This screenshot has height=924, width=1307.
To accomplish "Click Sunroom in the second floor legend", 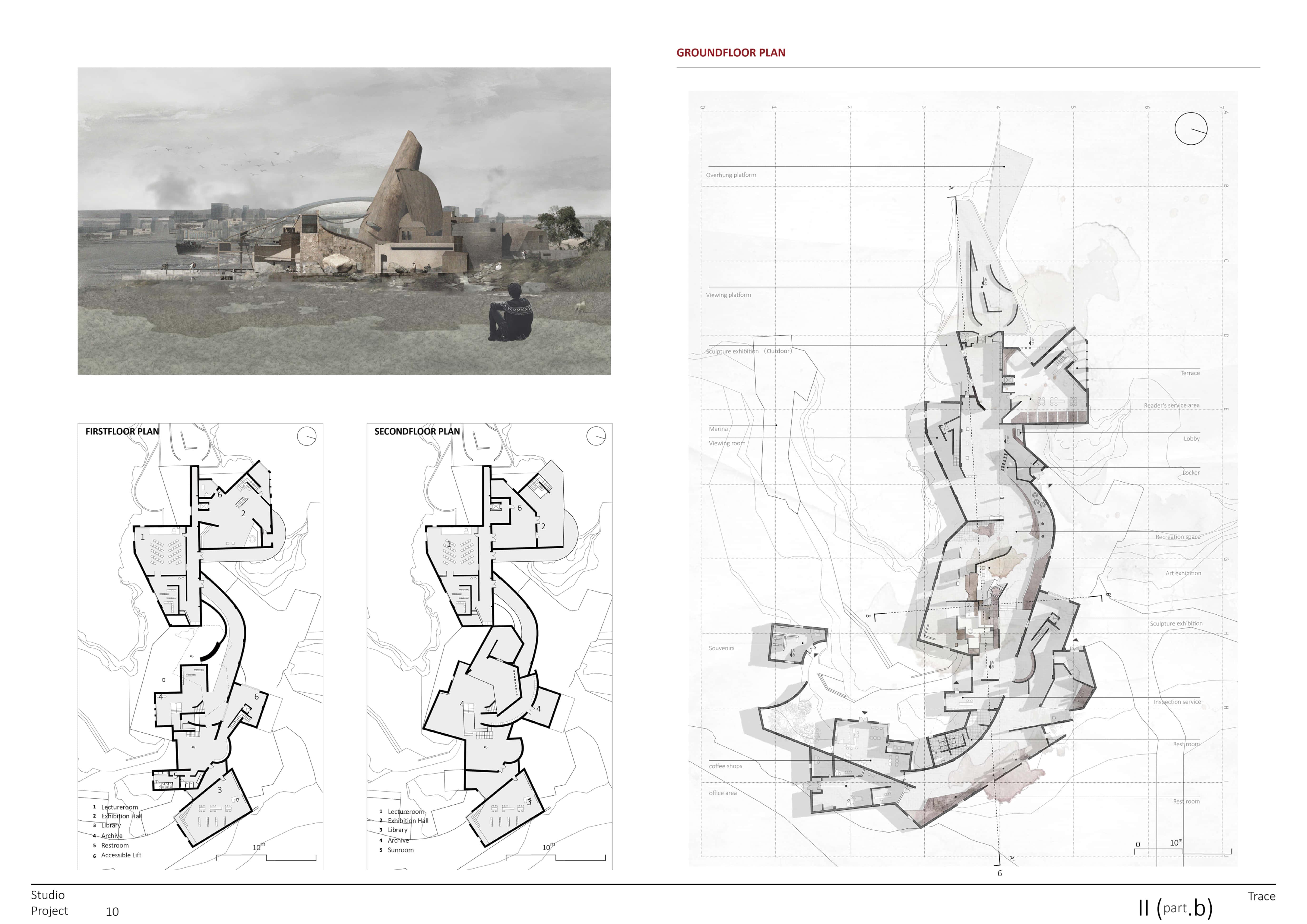I will [400, 850].
